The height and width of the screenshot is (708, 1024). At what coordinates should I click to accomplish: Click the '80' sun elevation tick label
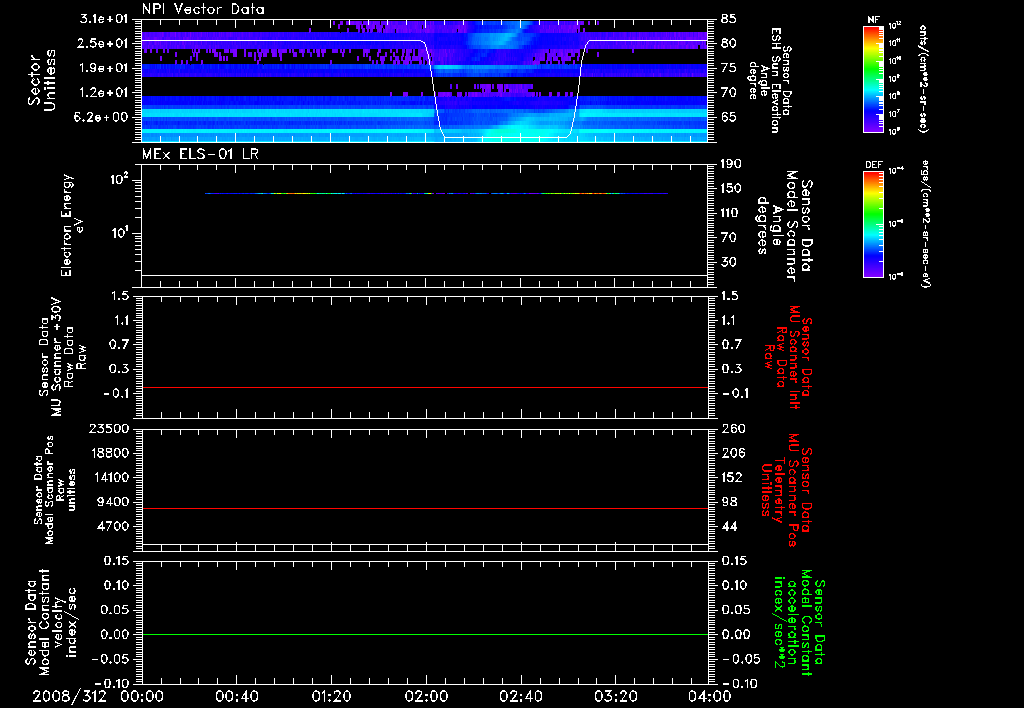pos(729,43)
